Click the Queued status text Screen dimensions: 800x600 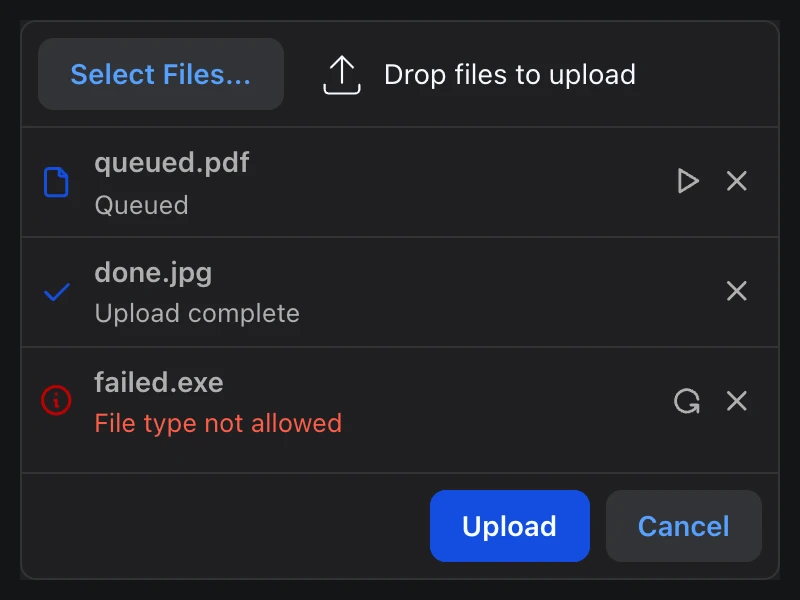pyautogui.click(x=141, y=205)
